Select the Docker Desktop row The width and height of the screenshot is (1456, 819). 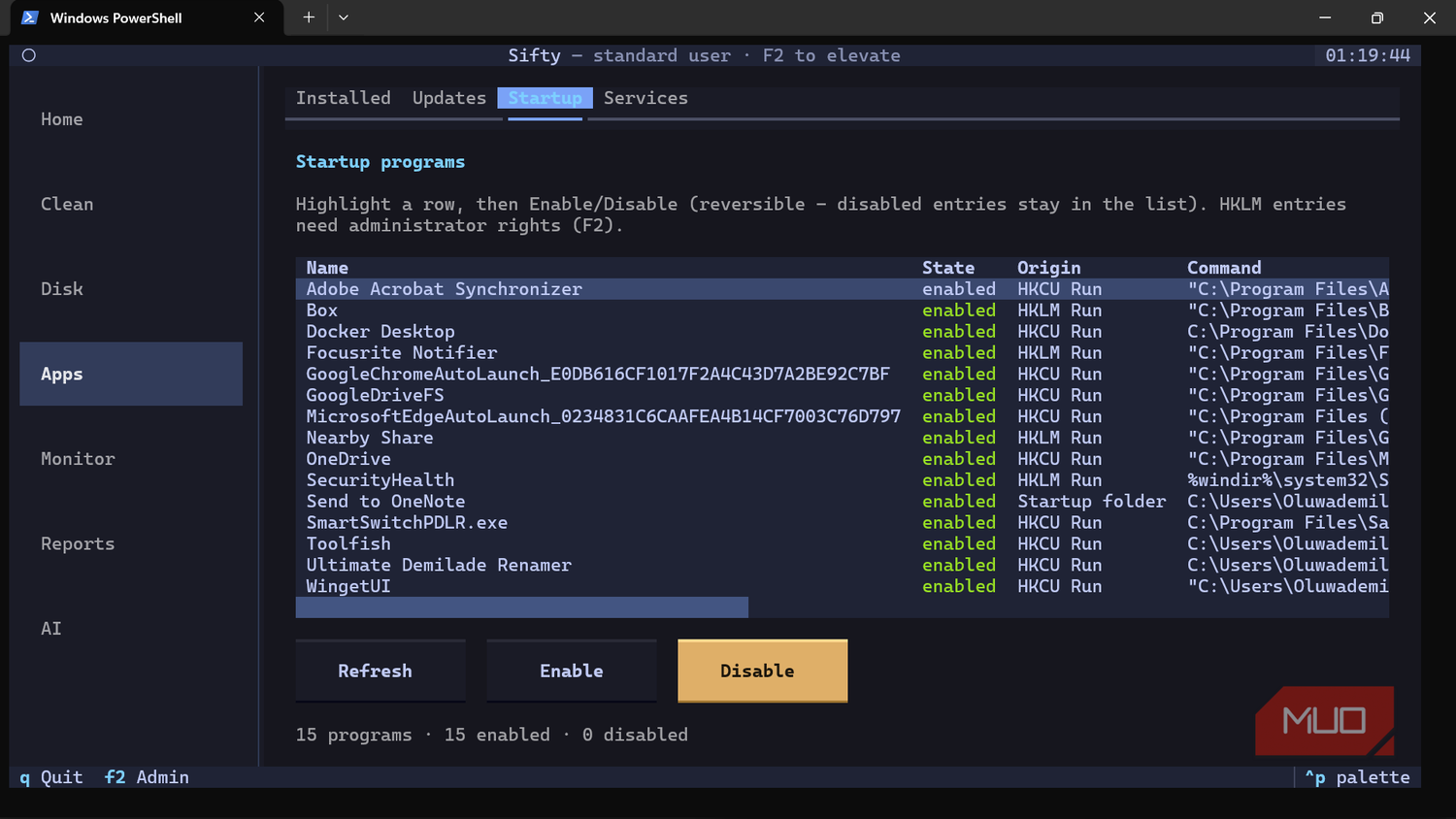(x=843, y=332)
